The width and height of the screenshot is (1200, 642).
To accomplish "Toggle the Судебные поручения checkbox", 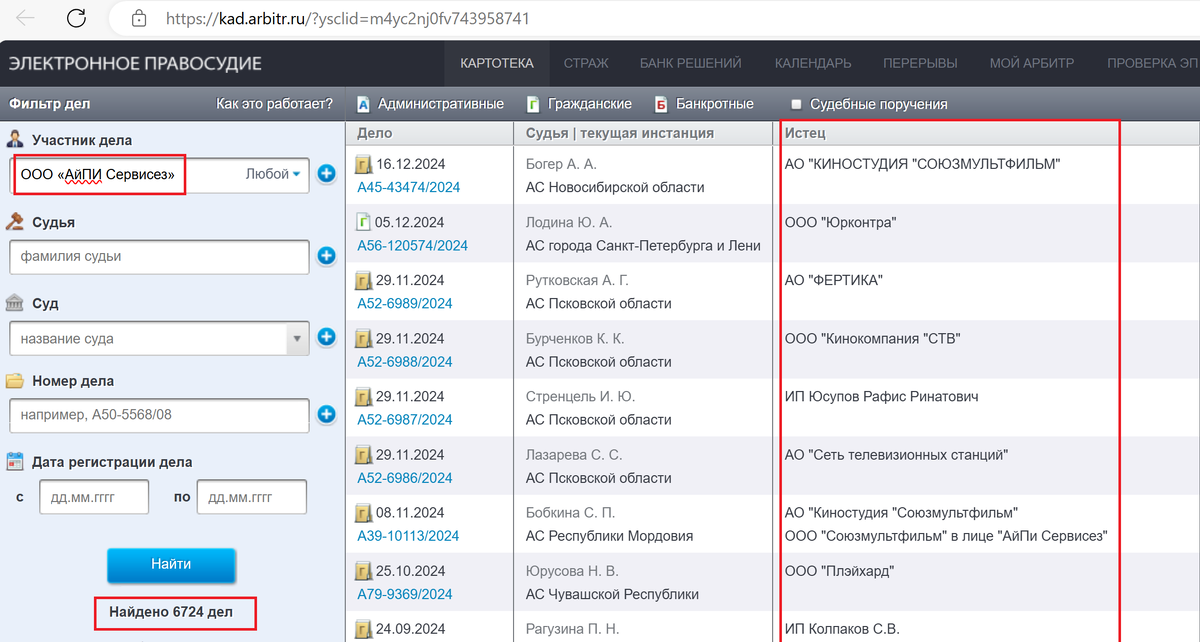I will pyautogui.click(x=797, y=104).
